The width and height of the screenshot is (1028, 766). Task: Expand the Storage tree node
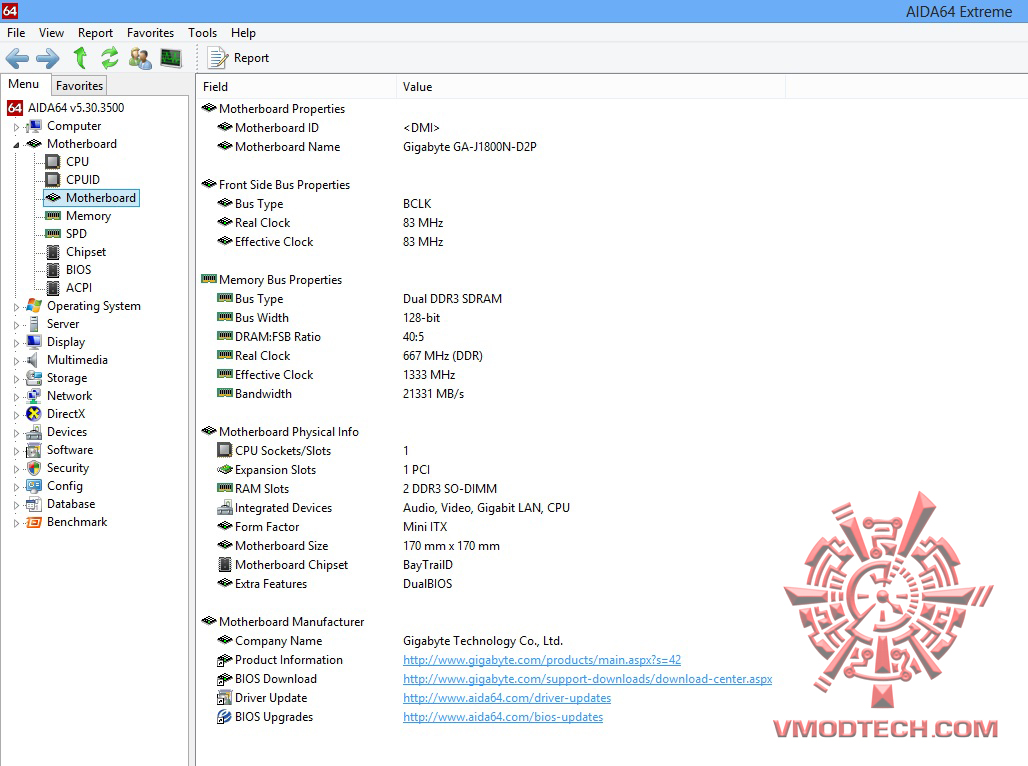[x=16, y=378]
